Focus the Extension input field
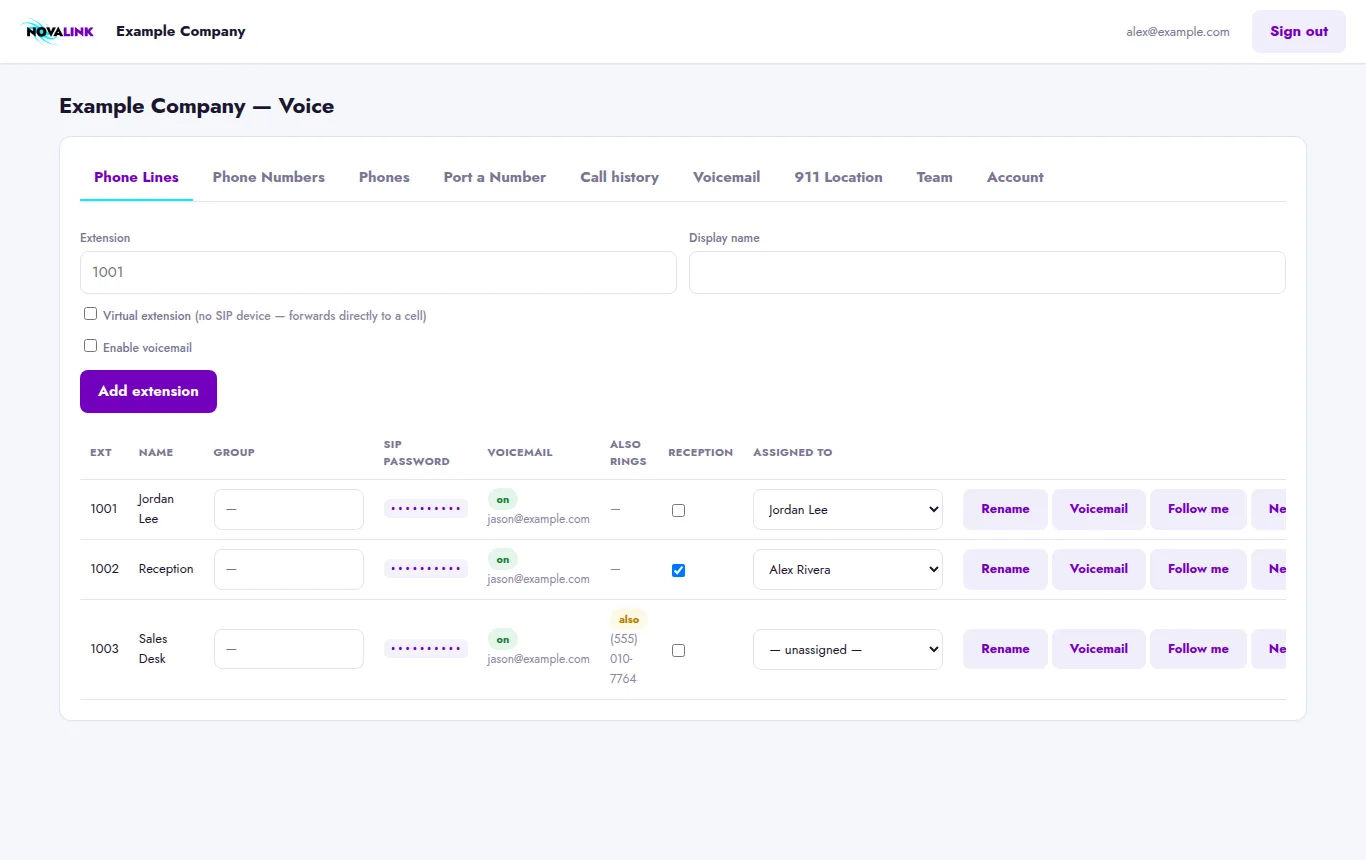The height and width of the screenshot is (860, 1366). (378, 272)
